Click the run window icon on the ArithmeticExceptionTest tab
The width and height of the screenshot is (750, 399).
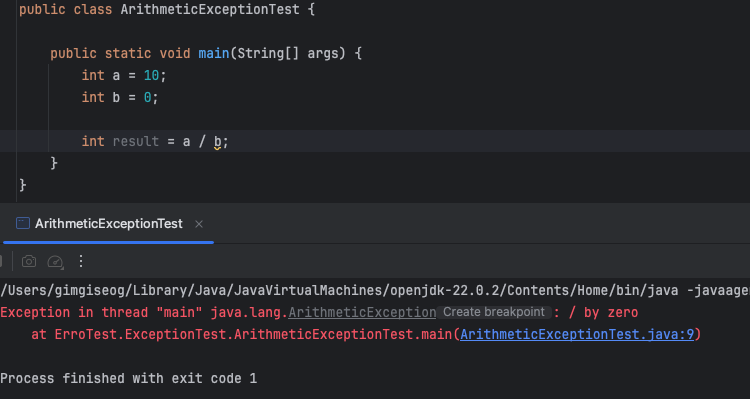tap(23, 223)
